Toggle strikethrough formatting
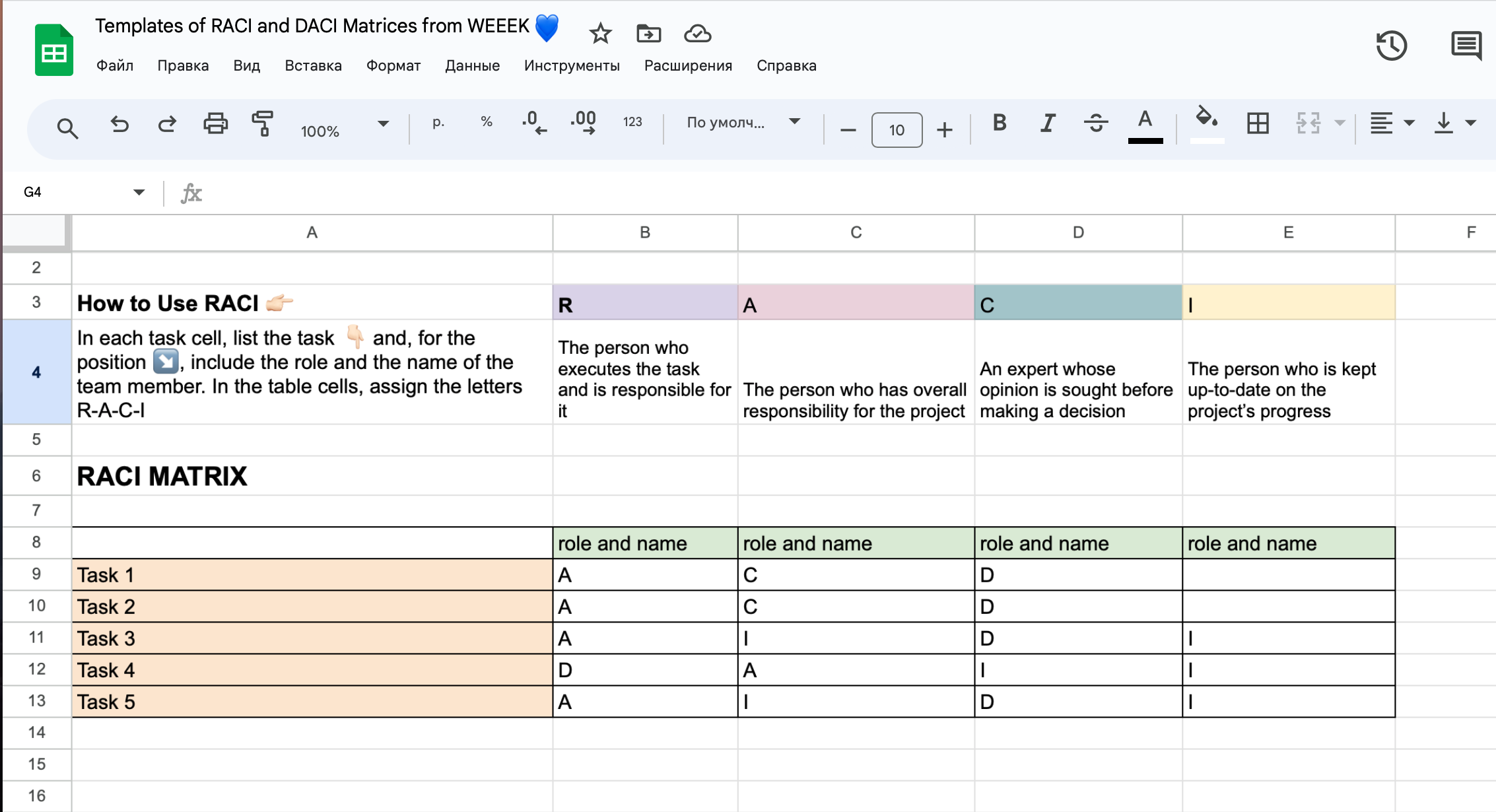This screenshot has height=812, width=1496. pyautogui.click(x=1096, y=123)
